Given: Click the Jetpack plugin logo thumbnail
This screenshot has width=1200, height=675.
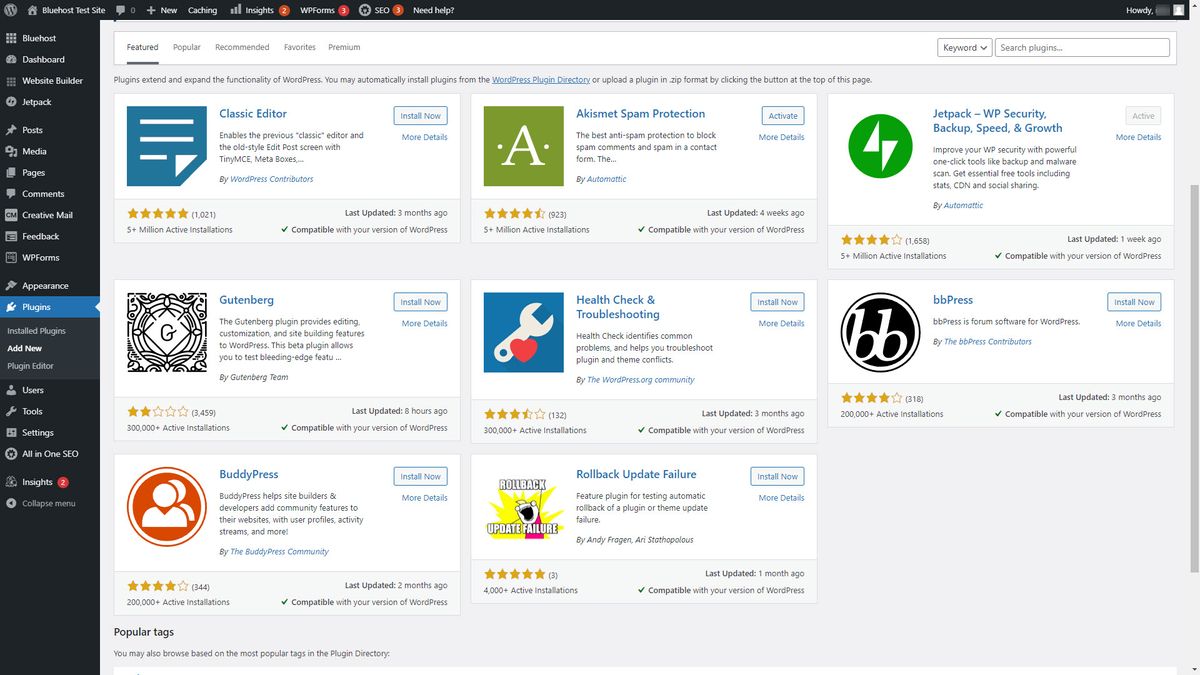Looking at the screenshot, I should click(x=880, y=146).
